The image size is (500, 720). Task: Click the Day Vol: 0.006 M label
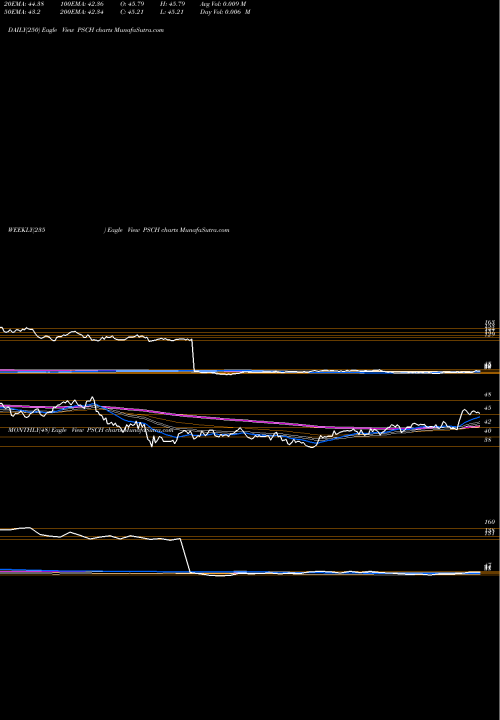(x=225, y=12)
